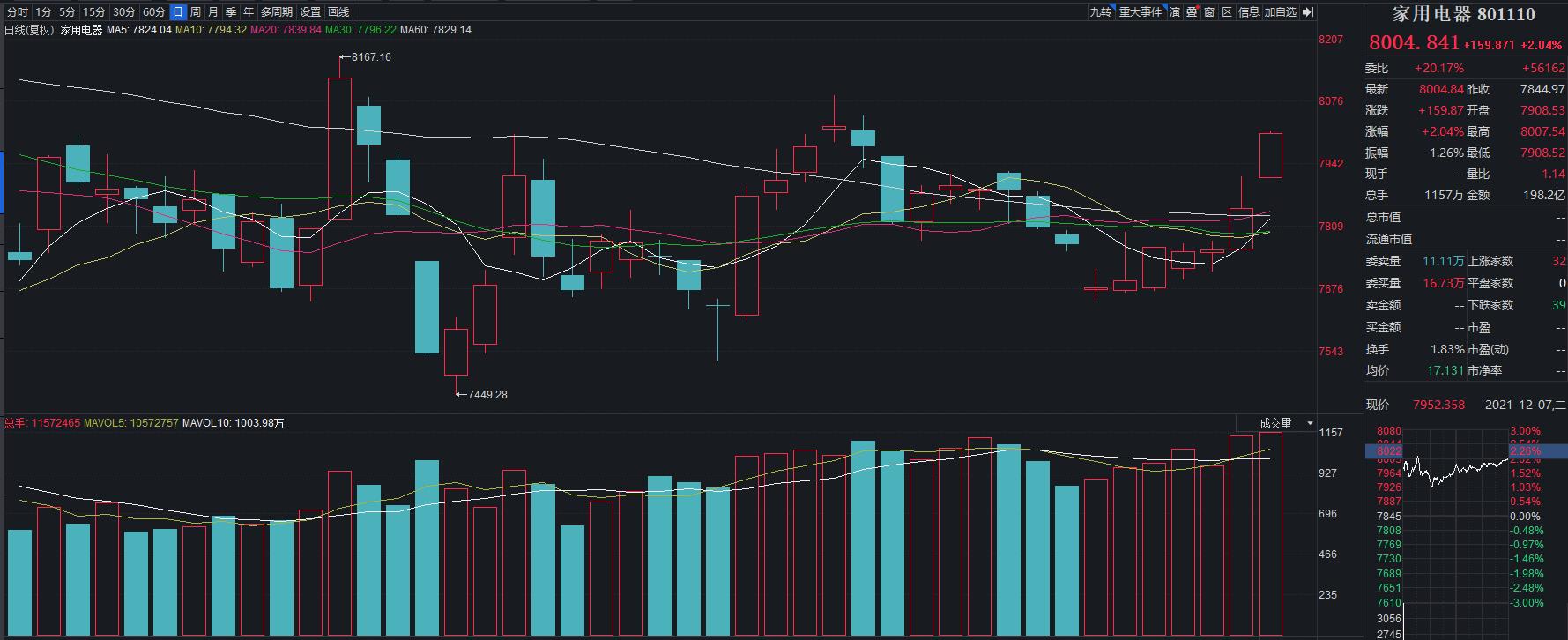Switch to the 周 weekly period tab

(196, 11)
